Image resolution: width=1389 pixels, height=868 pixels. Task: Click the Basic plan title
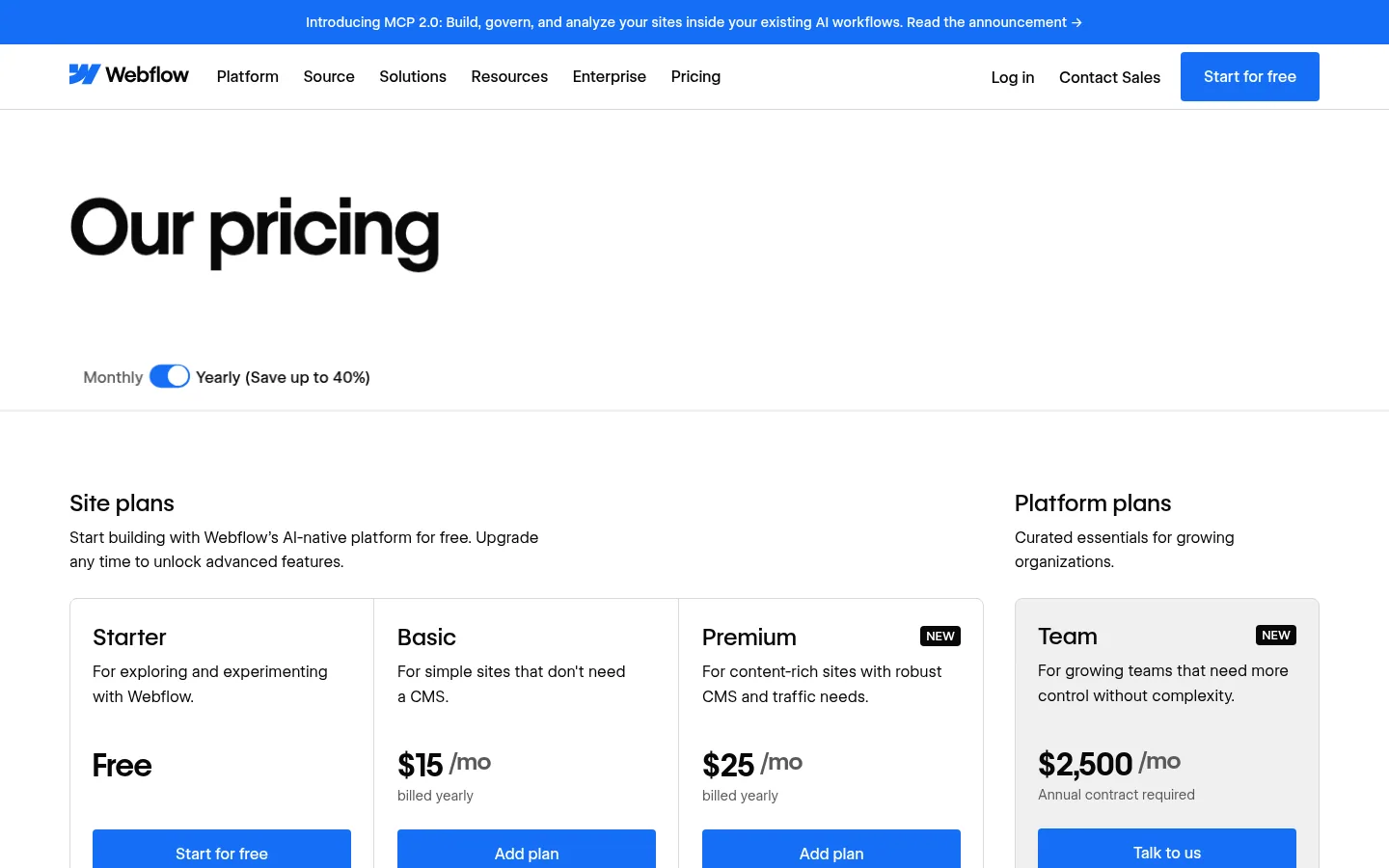click(x=426, y=637)
